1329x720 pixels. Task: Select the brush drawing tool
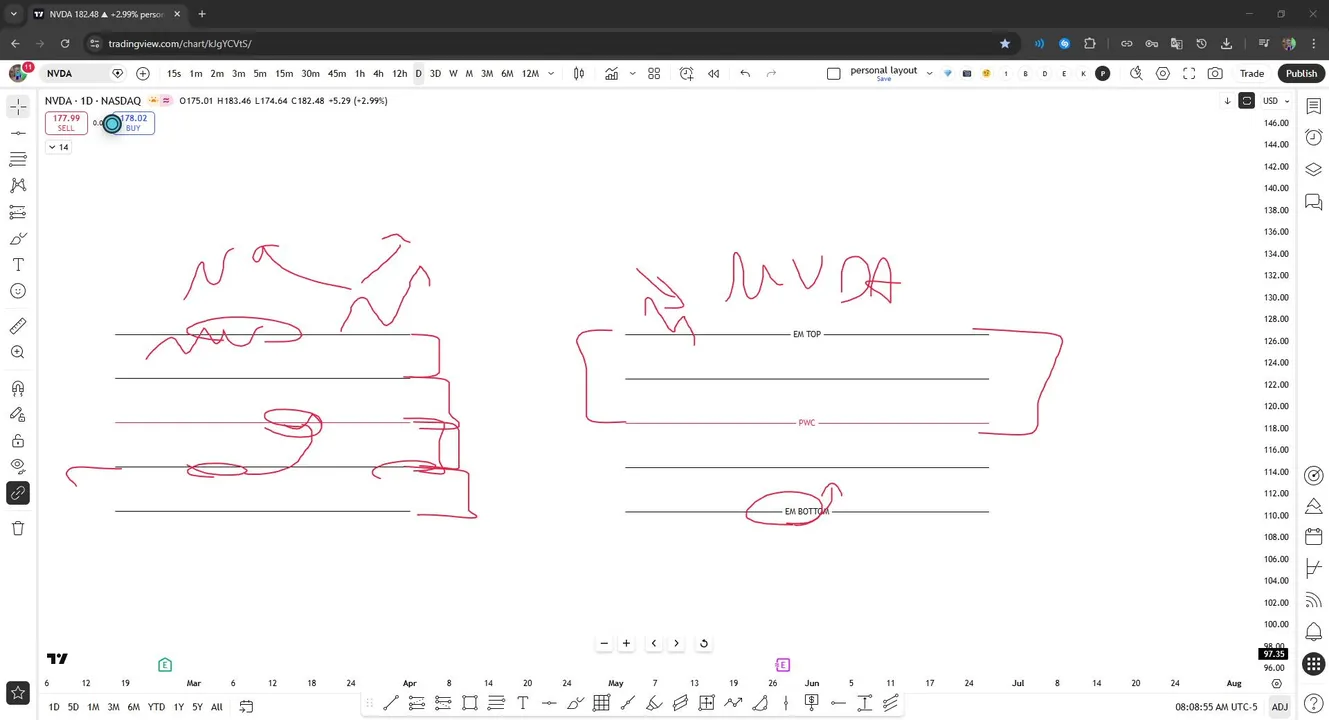18,239
